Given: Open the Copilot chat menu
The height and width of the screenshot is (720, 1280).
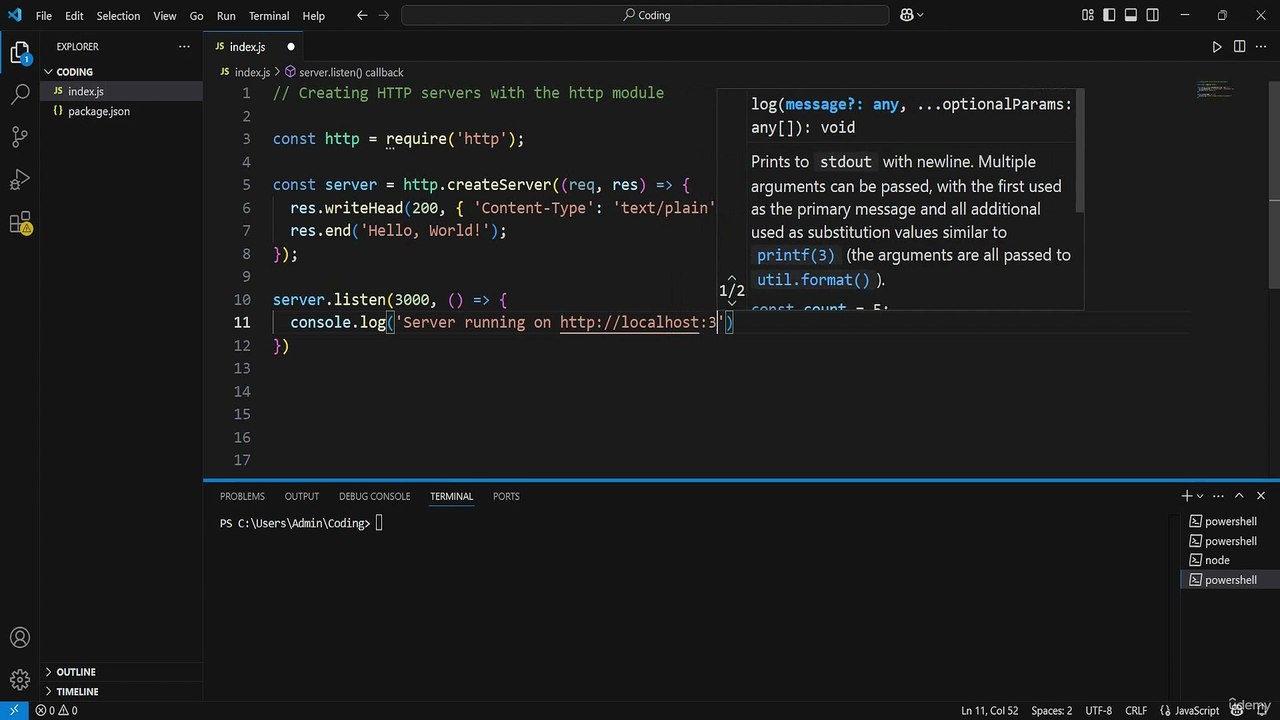Looking at the screenshot, I should coord(912,15).
